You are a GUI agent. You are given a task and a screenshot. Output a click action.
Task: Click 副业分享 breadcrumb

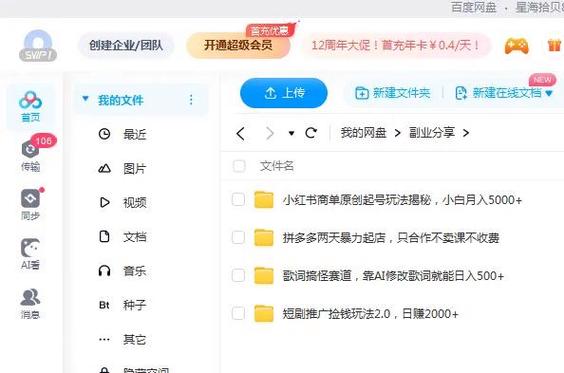432,133
